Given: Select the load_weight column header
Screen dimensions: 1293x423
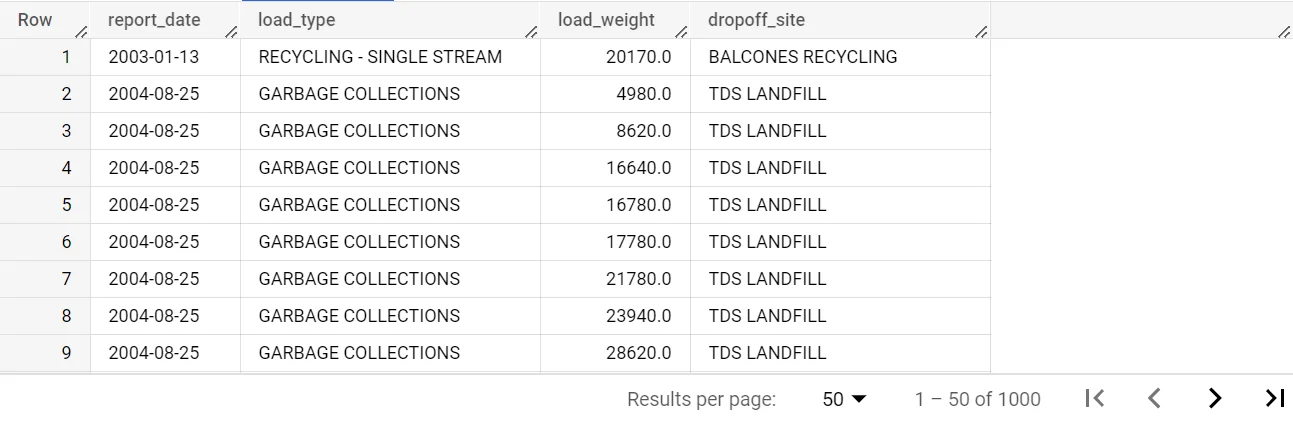Looking at the screenshot, I should point(599,20).
